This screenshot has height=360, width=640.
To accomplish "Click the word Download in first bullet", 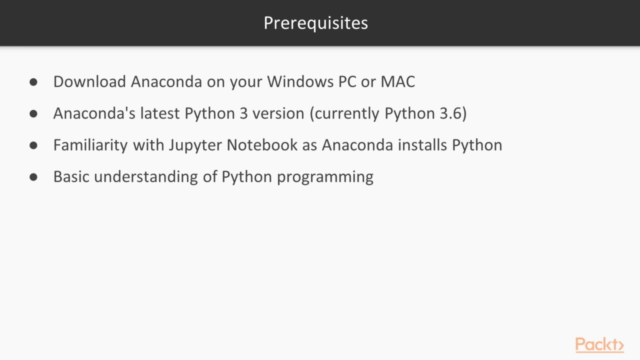I will pyautogui.click(x=89, y=82).
